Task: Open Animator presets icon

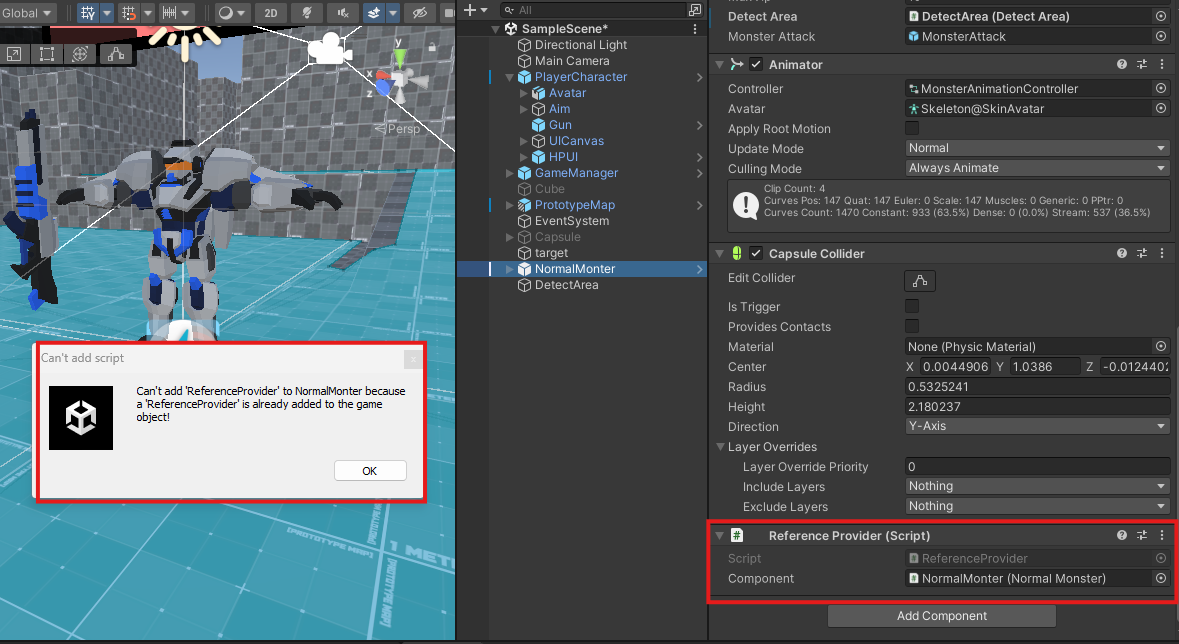Action: [x=1142, y=65]
